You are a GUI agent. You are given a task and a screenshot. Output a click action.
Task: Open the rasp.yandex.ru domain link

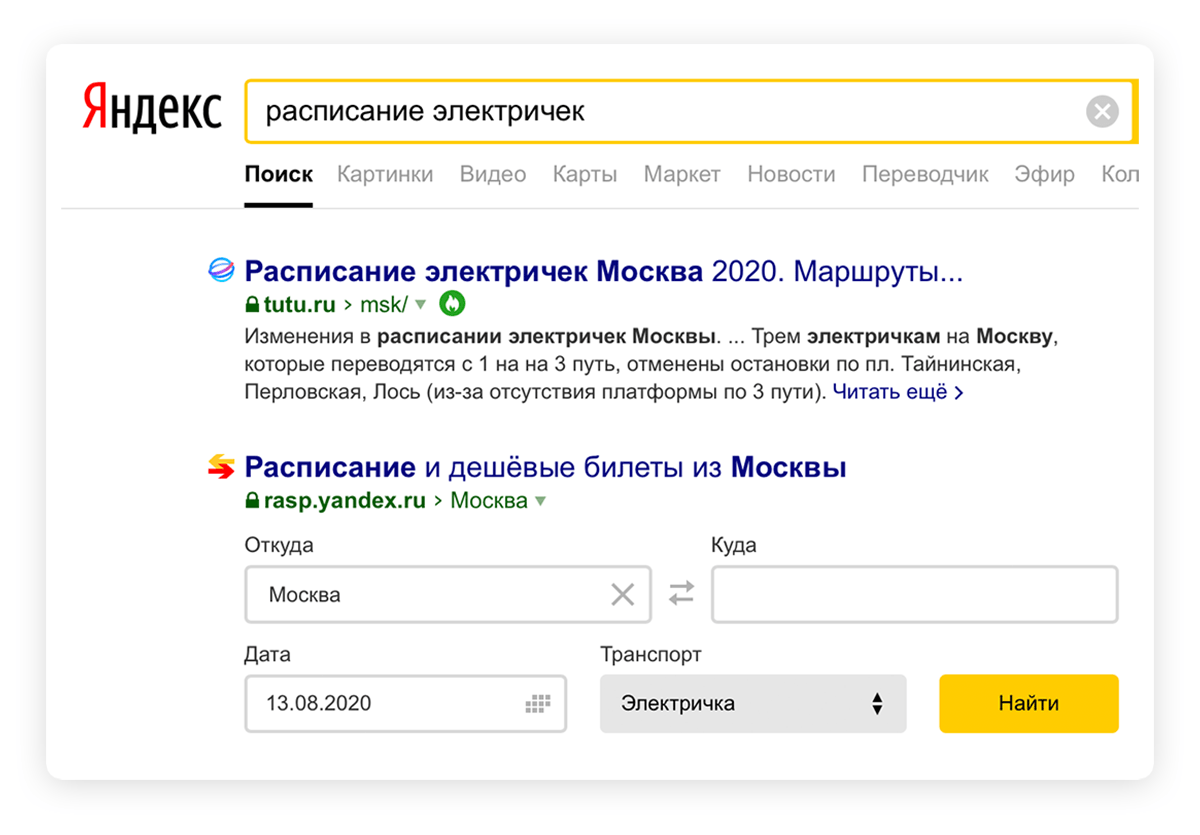pyautogui.click(x=345, y=501)
